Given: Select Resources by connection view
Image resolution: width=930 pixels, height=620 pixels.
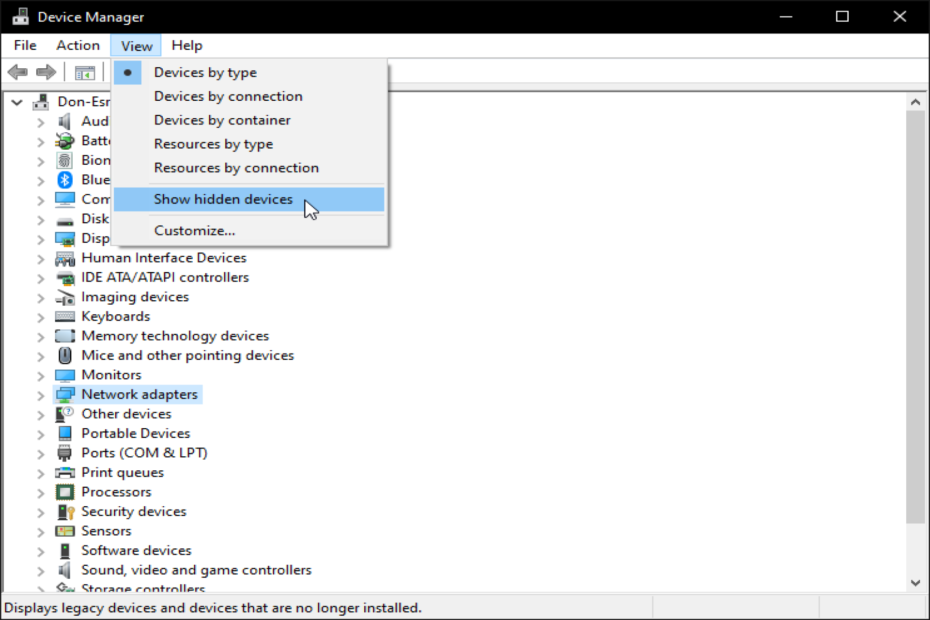Looking at the screenshot, I should click(x=249, y=168).
